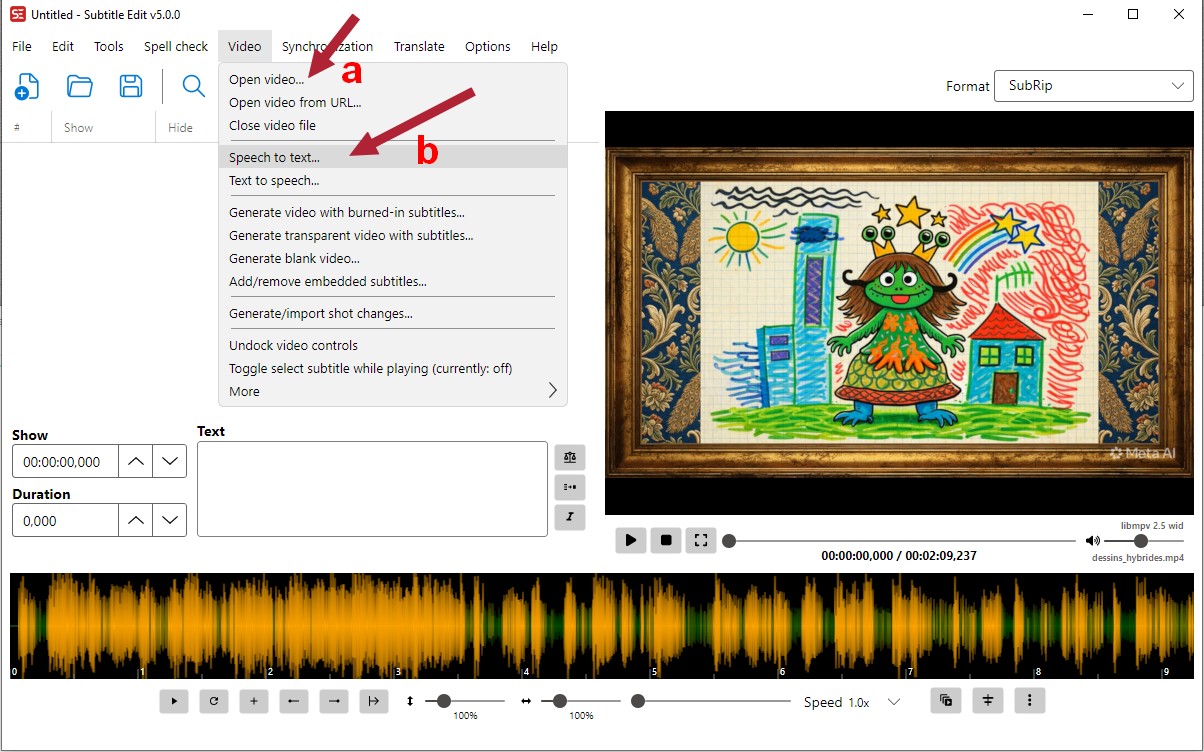
Task: Adjust the vertical zoom slider under waveform
Action: [x=465, y=701]
